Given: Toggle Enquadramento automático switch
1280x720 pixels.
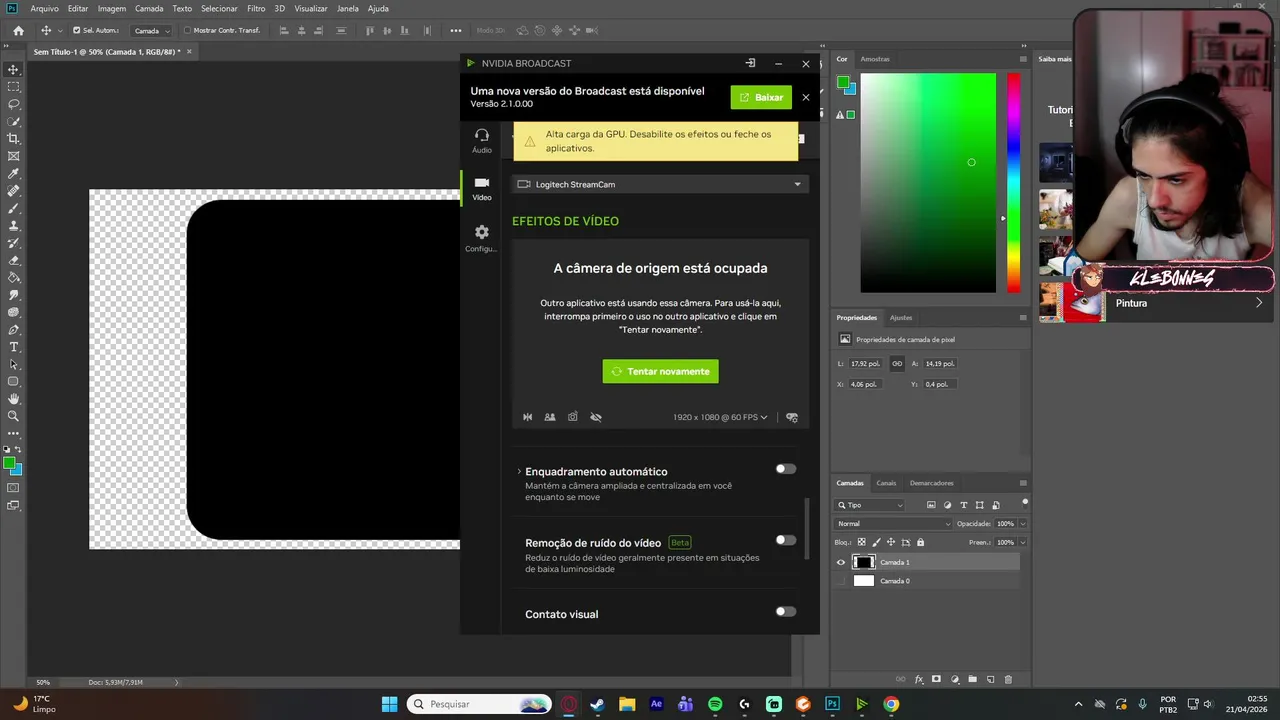Looking at the screenshot, I should pyautogui.click(x=786, y=469).
